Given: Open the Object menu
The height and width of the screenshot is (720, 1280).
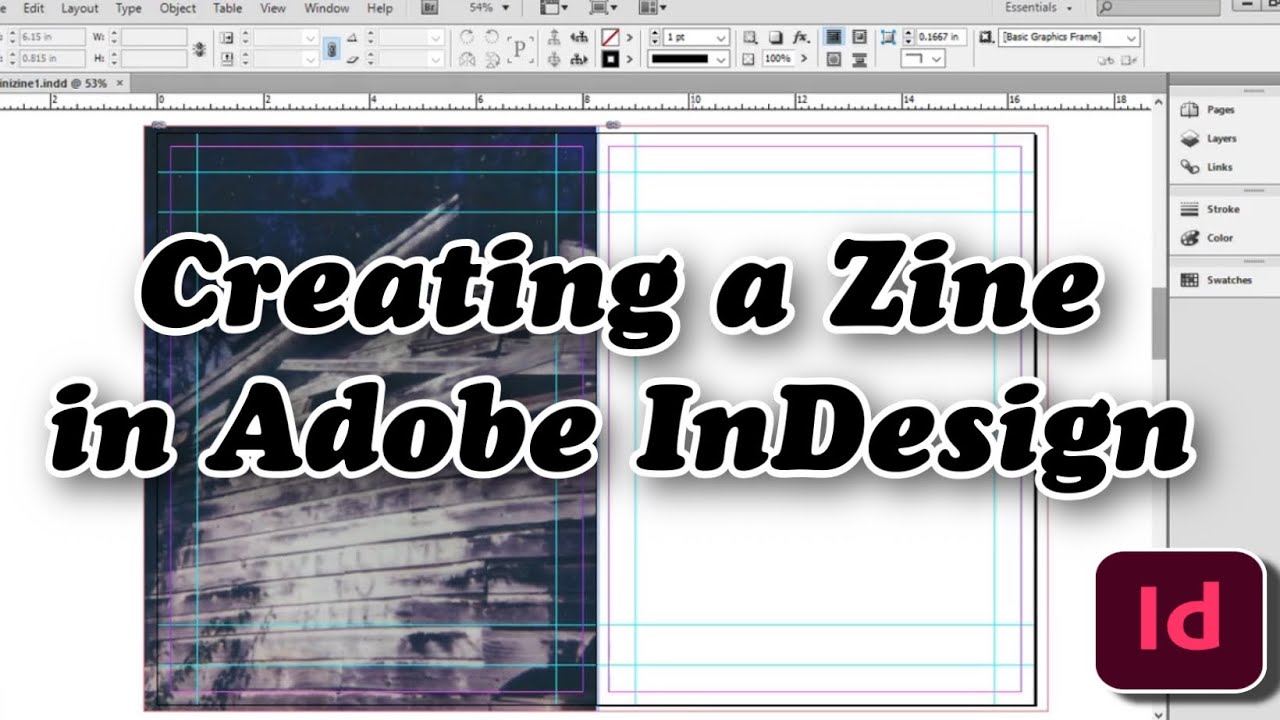Looking at the screenshot, I should tap(178, 8).
